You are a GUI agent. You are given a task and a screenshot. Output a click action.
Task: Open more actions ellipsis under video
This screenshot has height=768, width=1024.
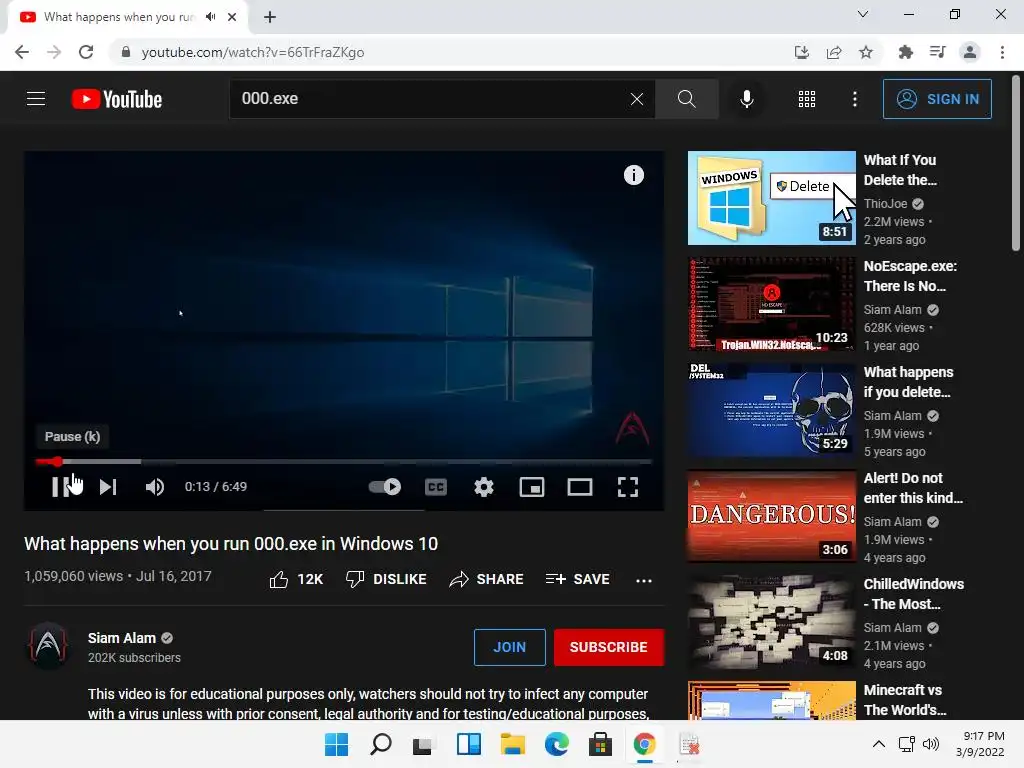pyautogui.click(x=644, y=580)
